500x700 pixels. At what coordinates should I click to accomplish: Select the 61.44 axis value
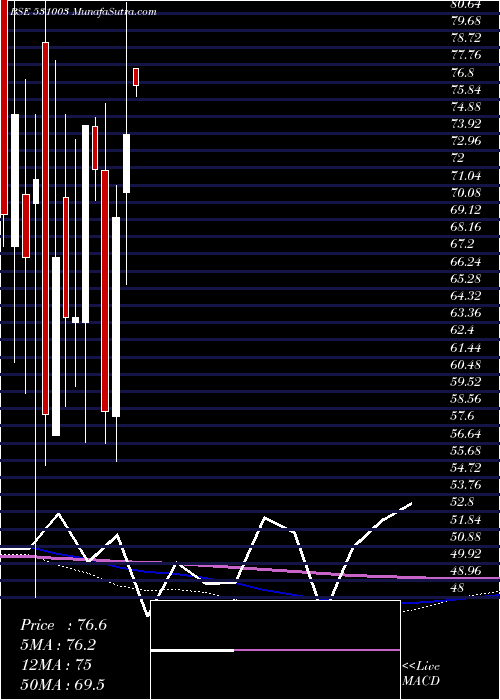tap(467, 347)
